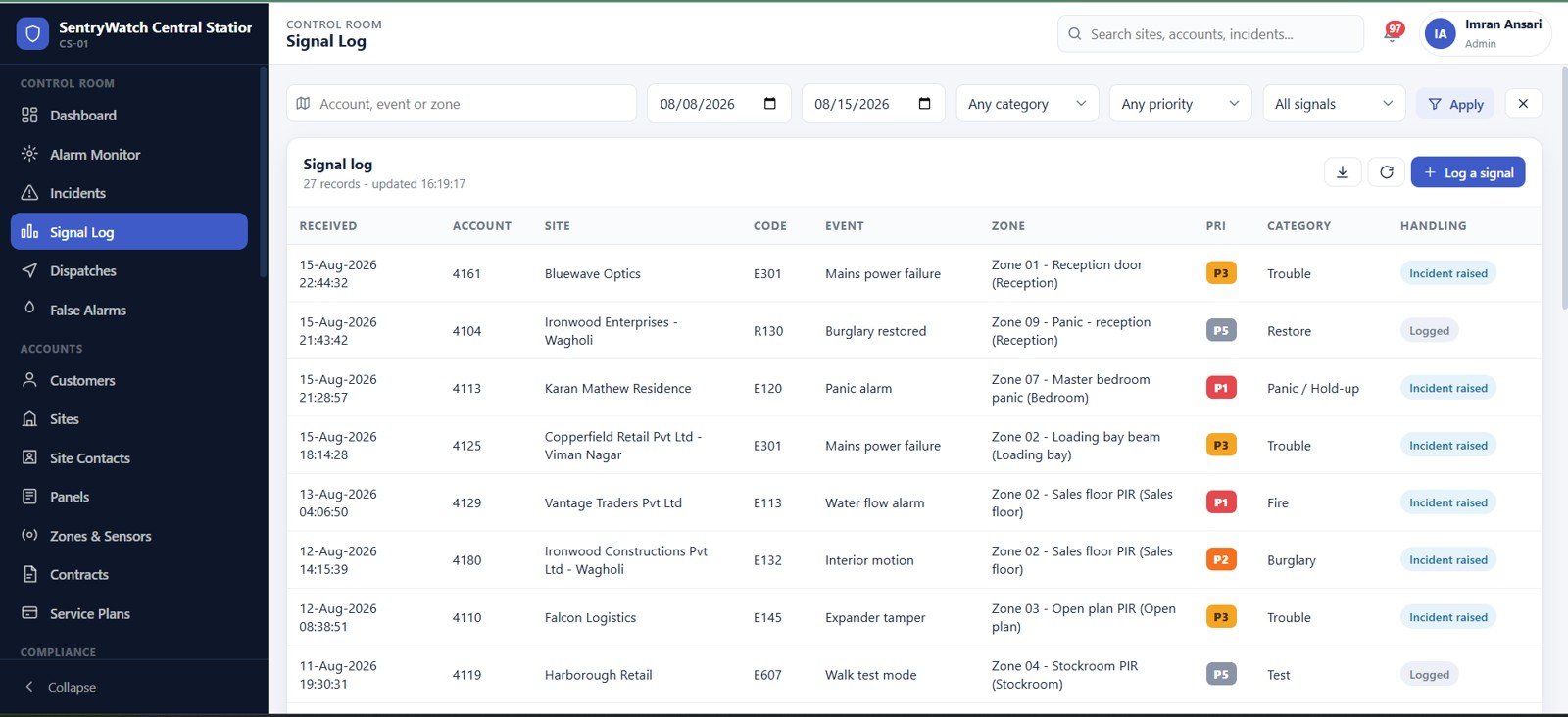
Task: Open the Any category dropdown
Action: (x=1027, y=104)
